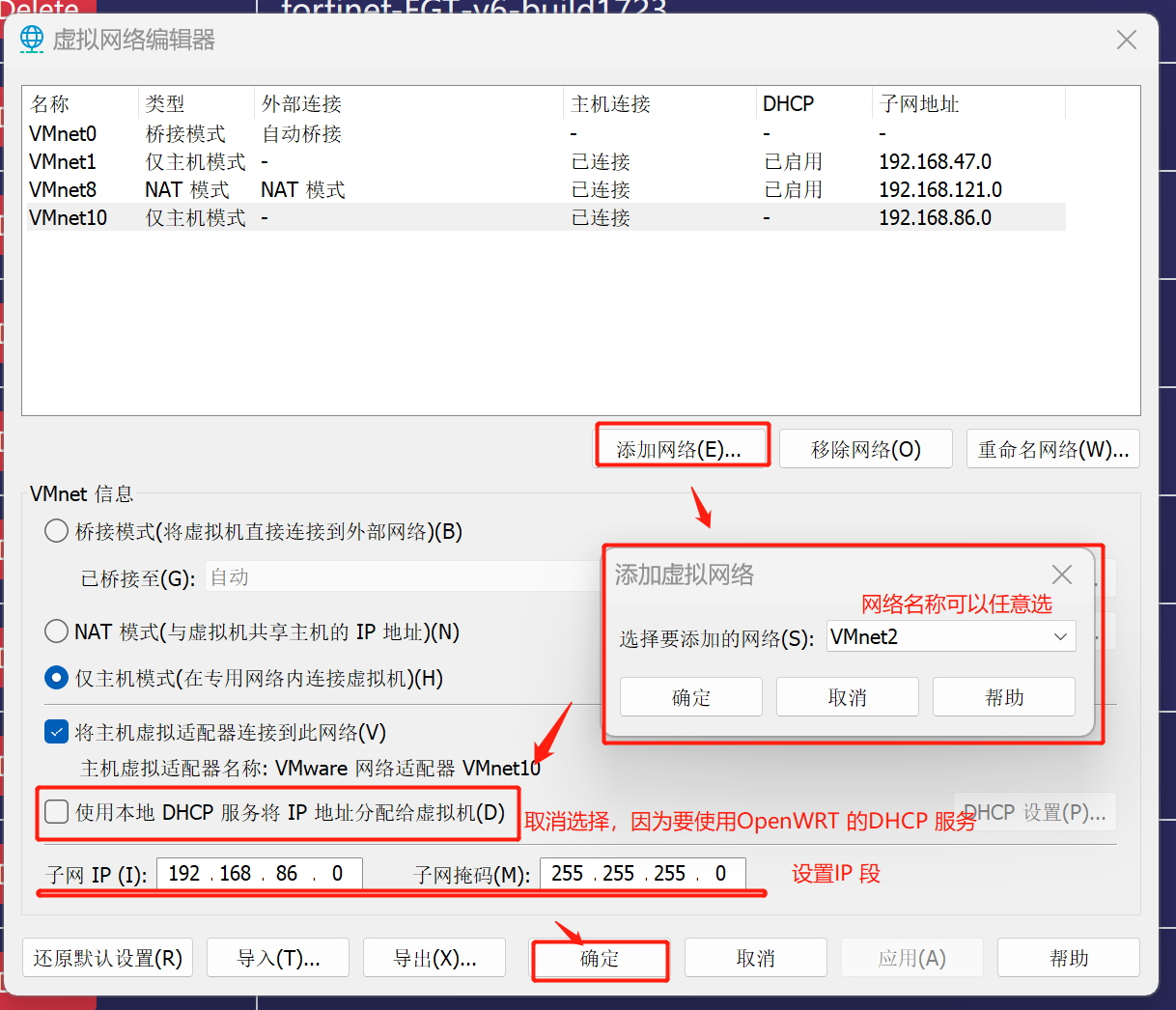Click 移除网络(O) button
The width and height of the screenshot is (1176, 1010).
click(866, 449)
